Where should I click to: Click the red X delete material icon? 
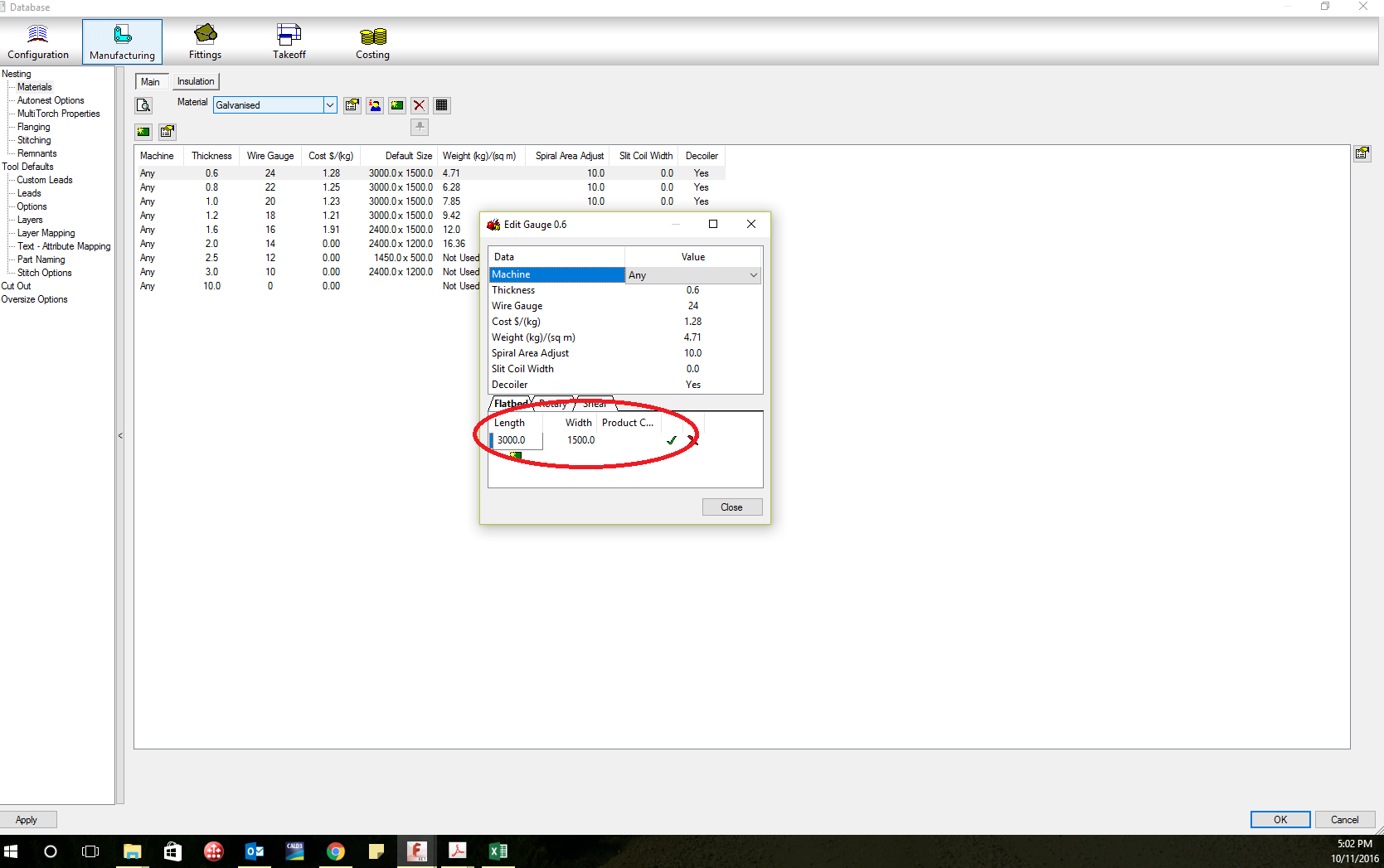point(419,105)
